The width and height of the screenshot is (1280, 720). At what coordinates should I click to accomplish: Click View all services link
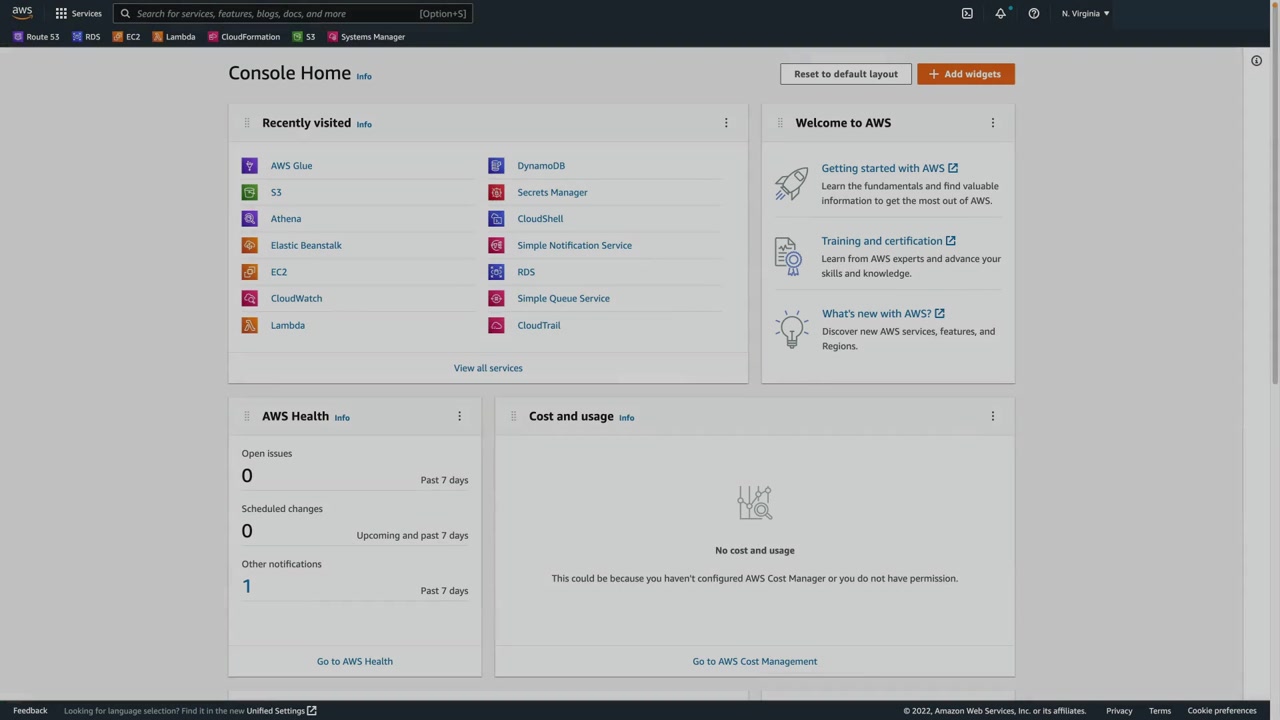pos(488,368)
